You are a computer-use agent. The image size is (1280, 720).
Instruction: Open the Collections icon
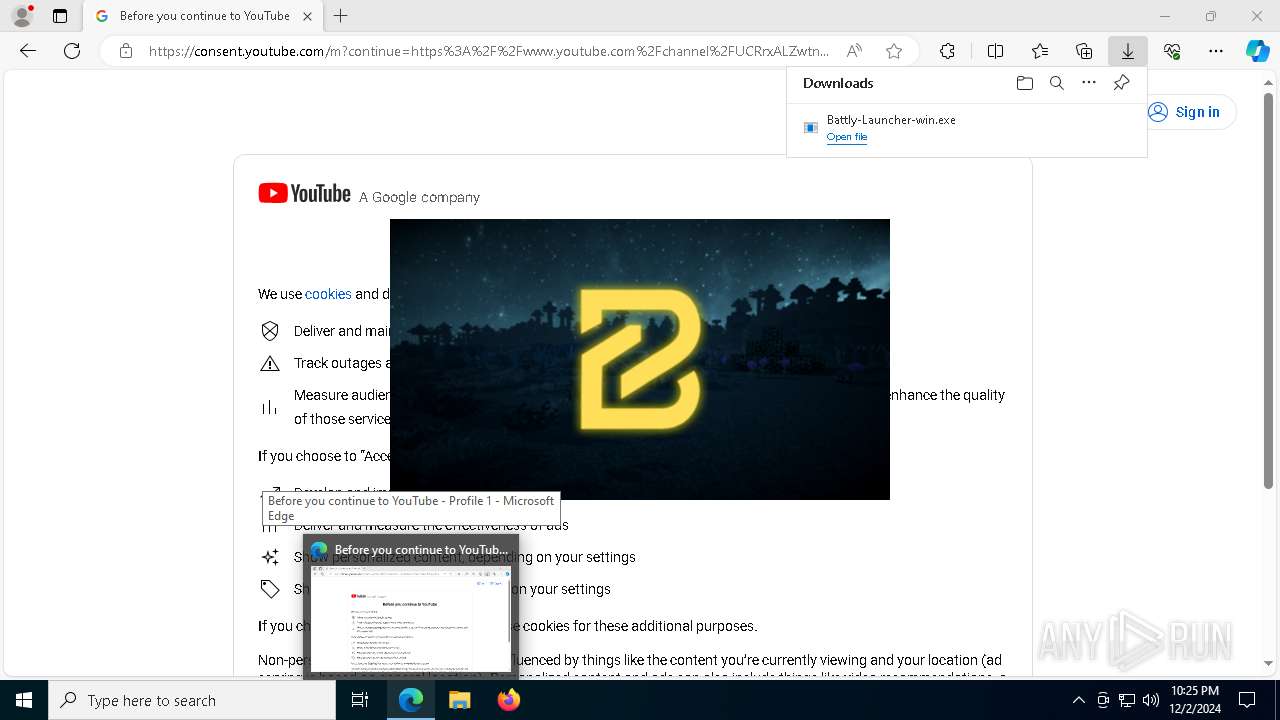click(x=1084, y=51)
